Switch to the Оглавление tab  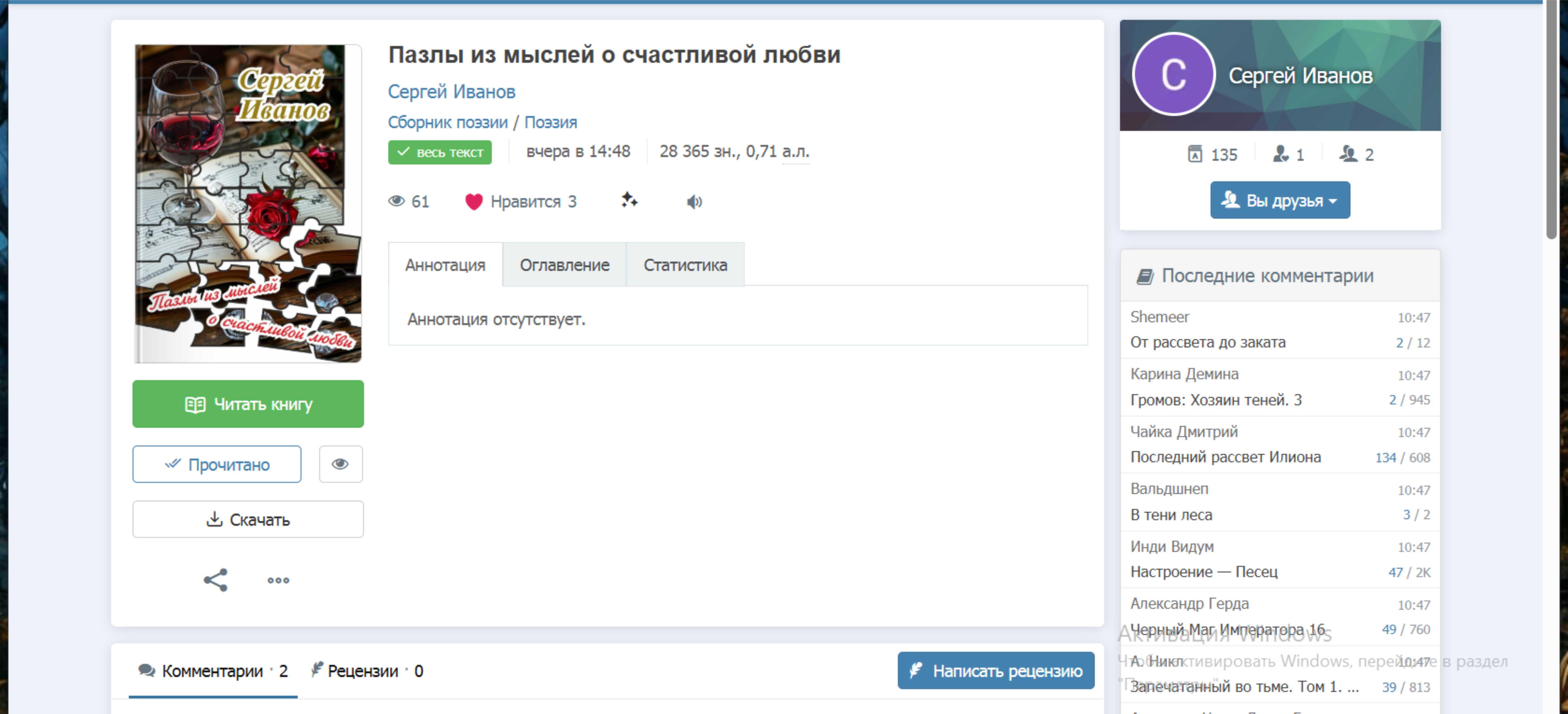pyautogui.click(x=564, y=265)
